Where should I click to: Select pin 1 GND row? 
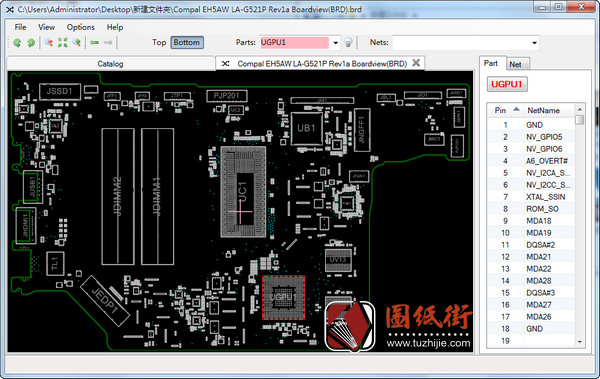(531, 125)
